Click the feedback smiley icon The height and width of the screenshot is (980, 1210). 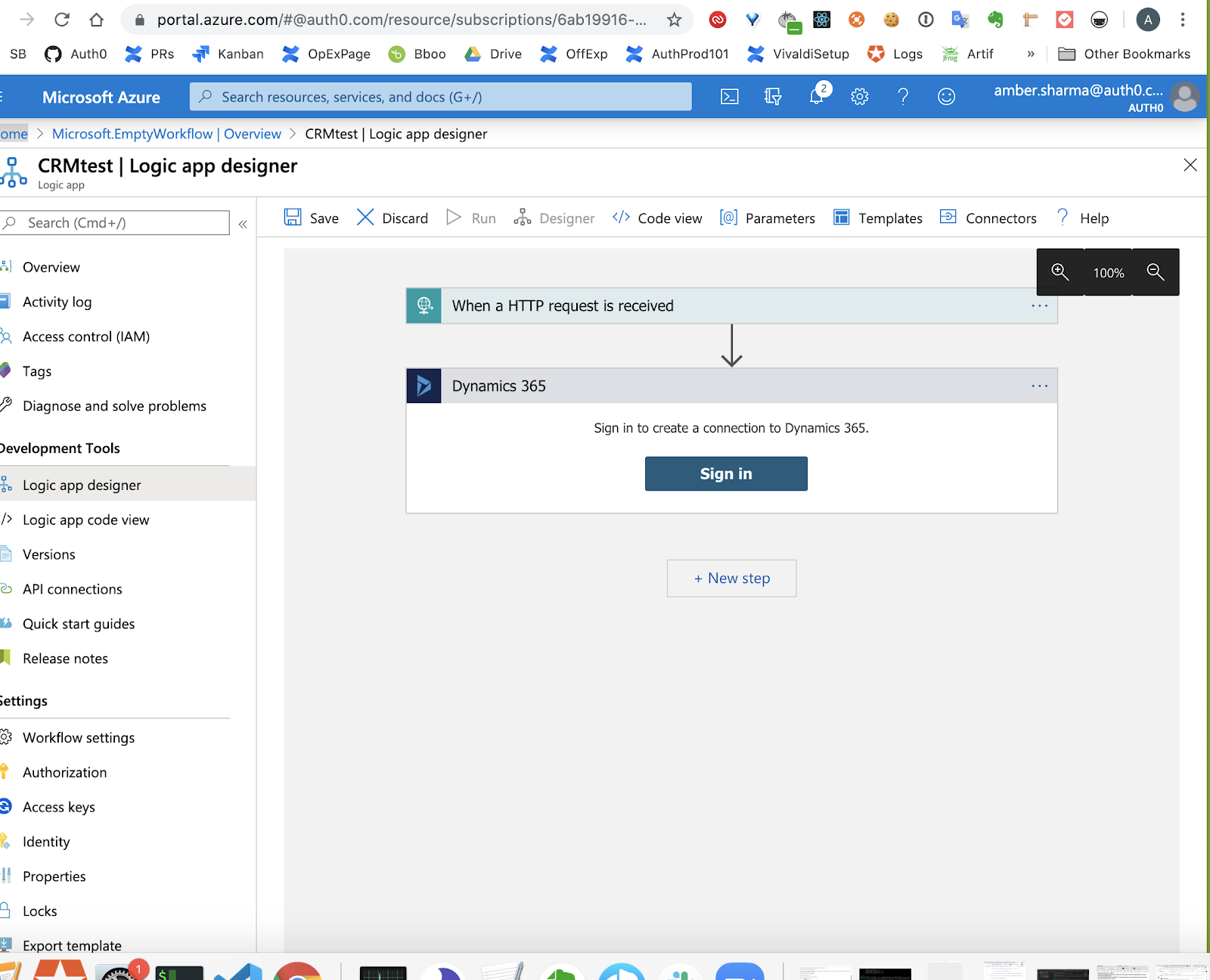coord(946,97)
